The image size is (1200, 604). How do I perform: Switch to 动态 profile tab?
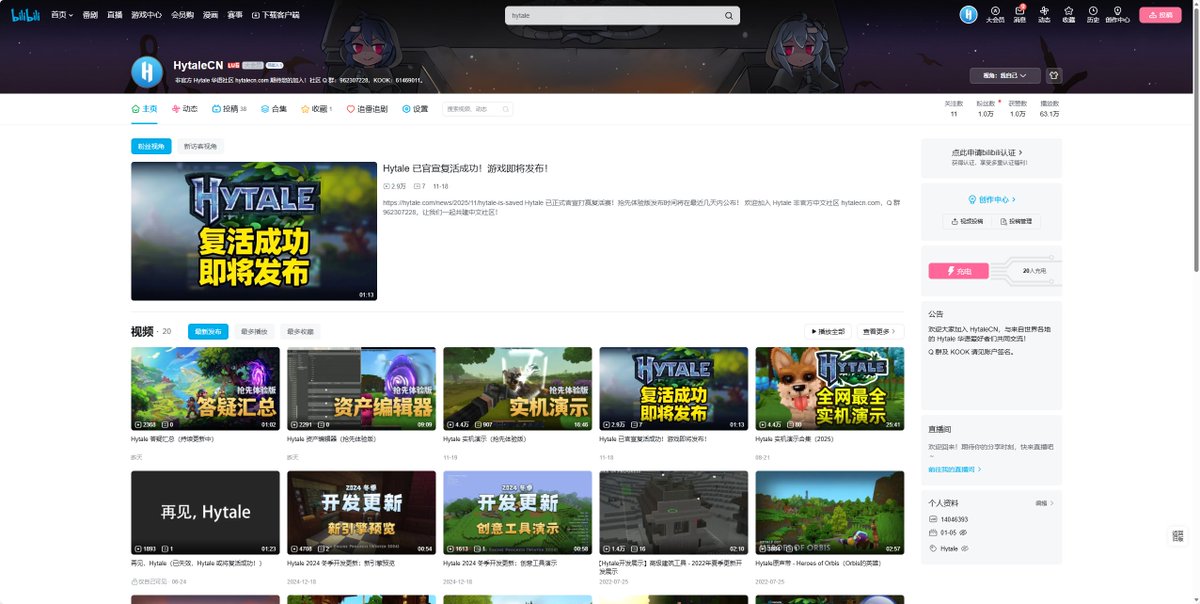(x=185, y=109)
